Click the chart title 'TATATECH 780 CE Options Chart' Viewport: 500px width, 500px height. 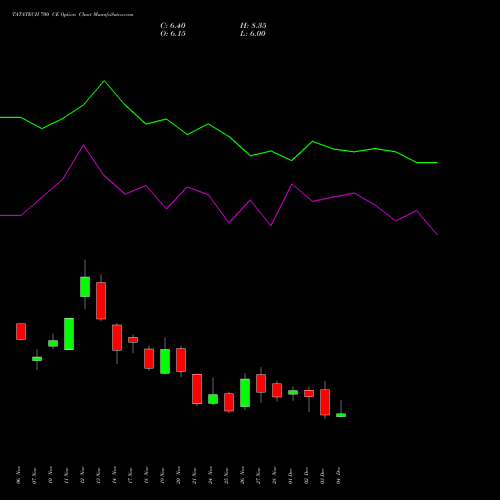(x=52, y=14)
